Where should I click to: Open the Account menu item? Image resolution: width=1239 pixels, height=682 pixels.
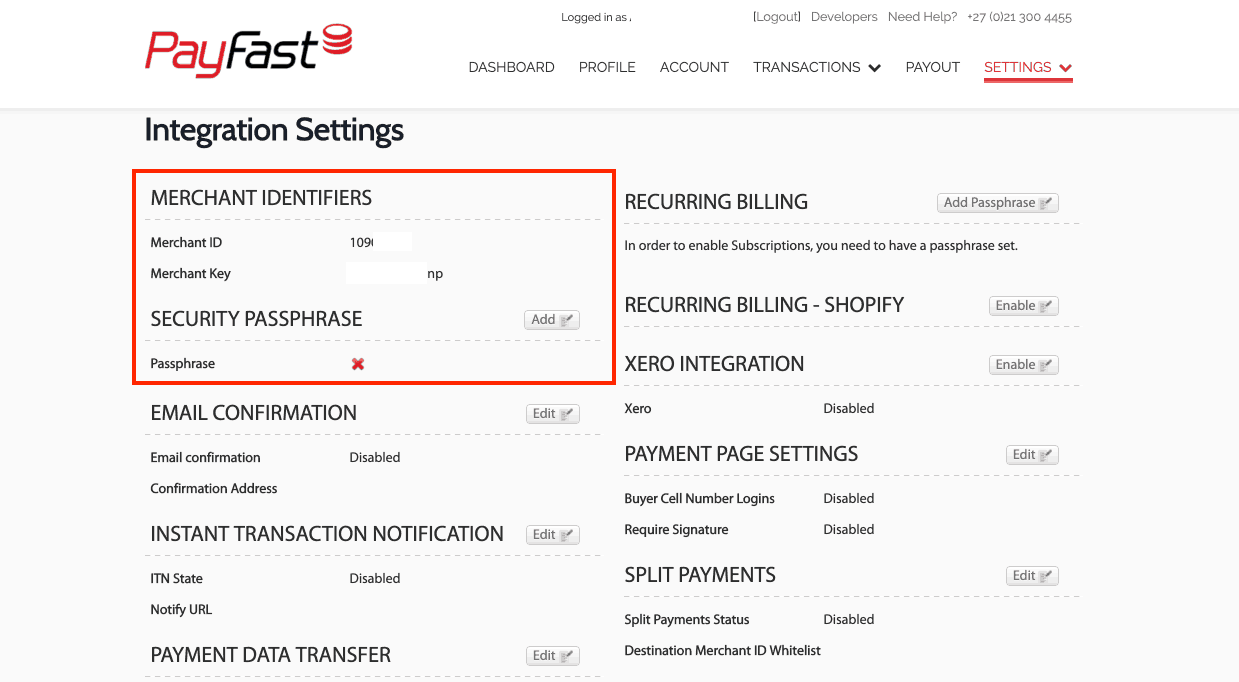pyautogui.click(x=694, y=67)
